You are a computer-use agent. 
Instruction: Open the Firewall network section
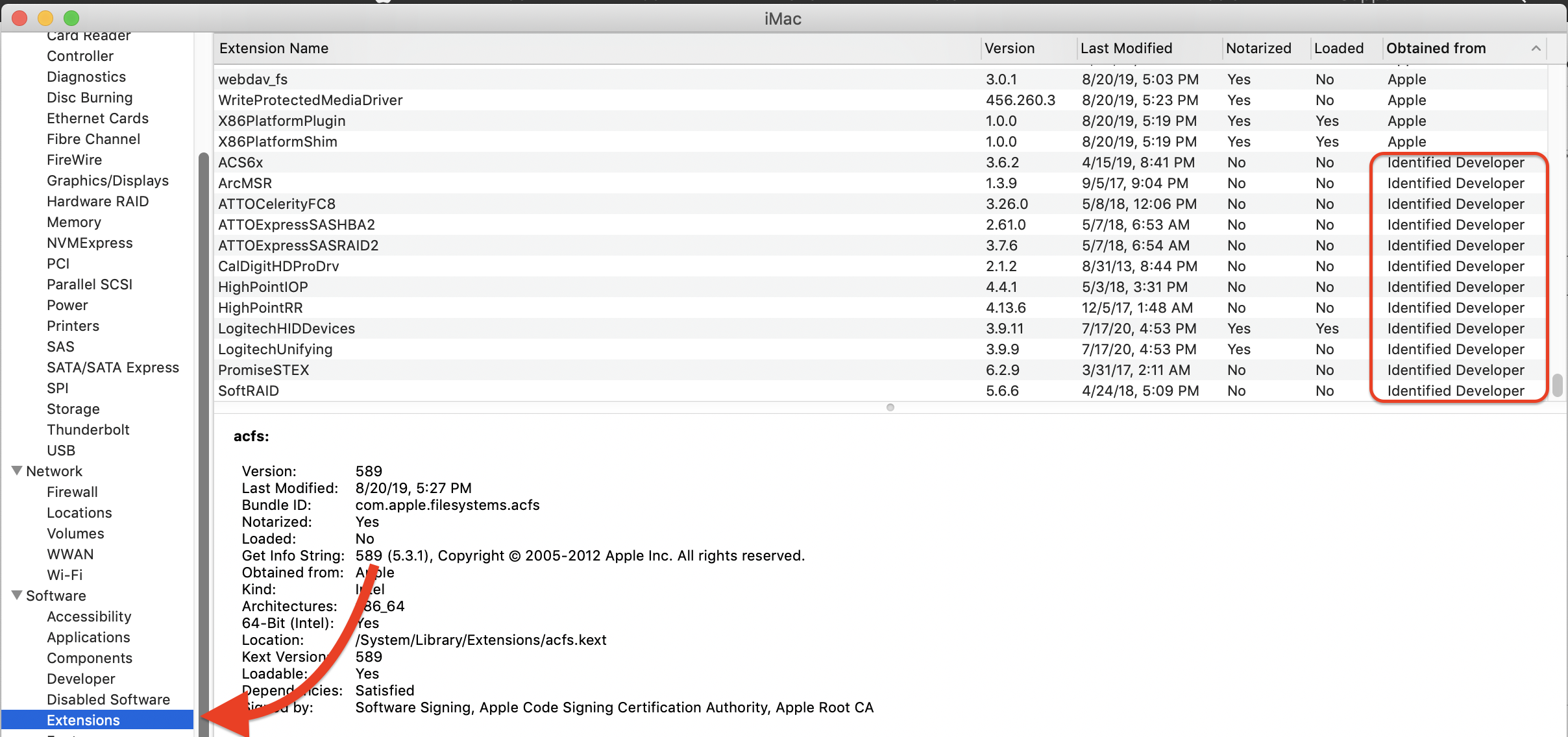pos(72,492)
